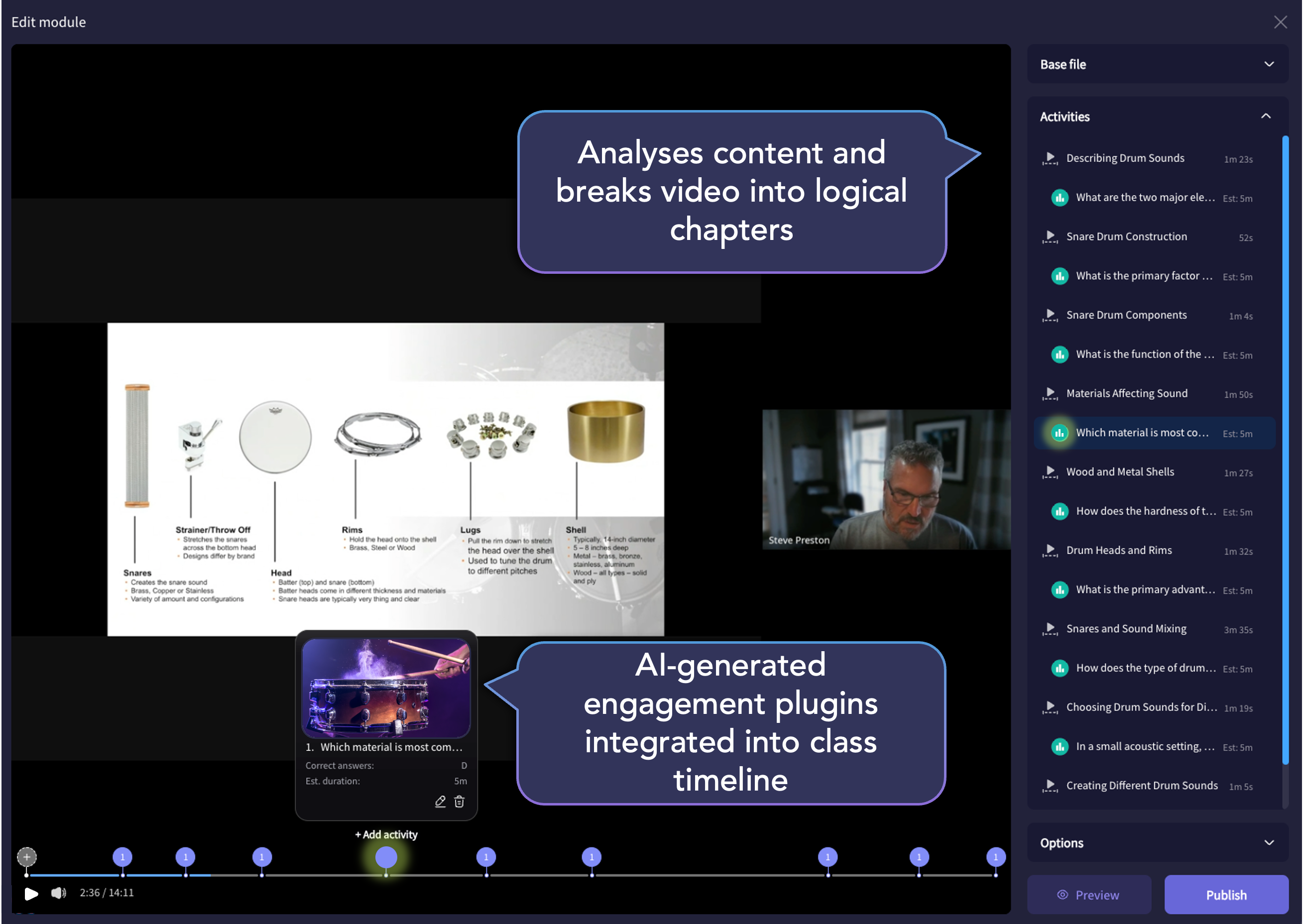
Task: Select 'What is the primary factor' activity
Action: click(x=1154, y=276)
